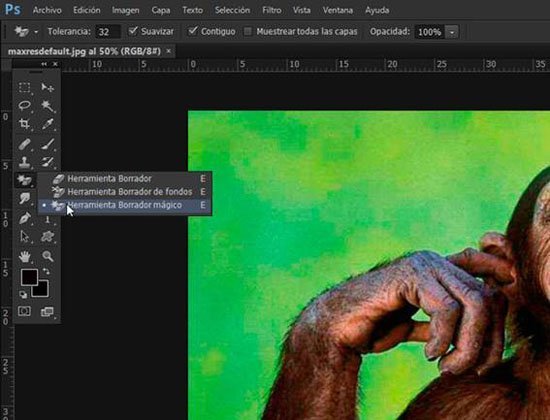Click the Zoom magnifier tool

[x=48, y=256]
